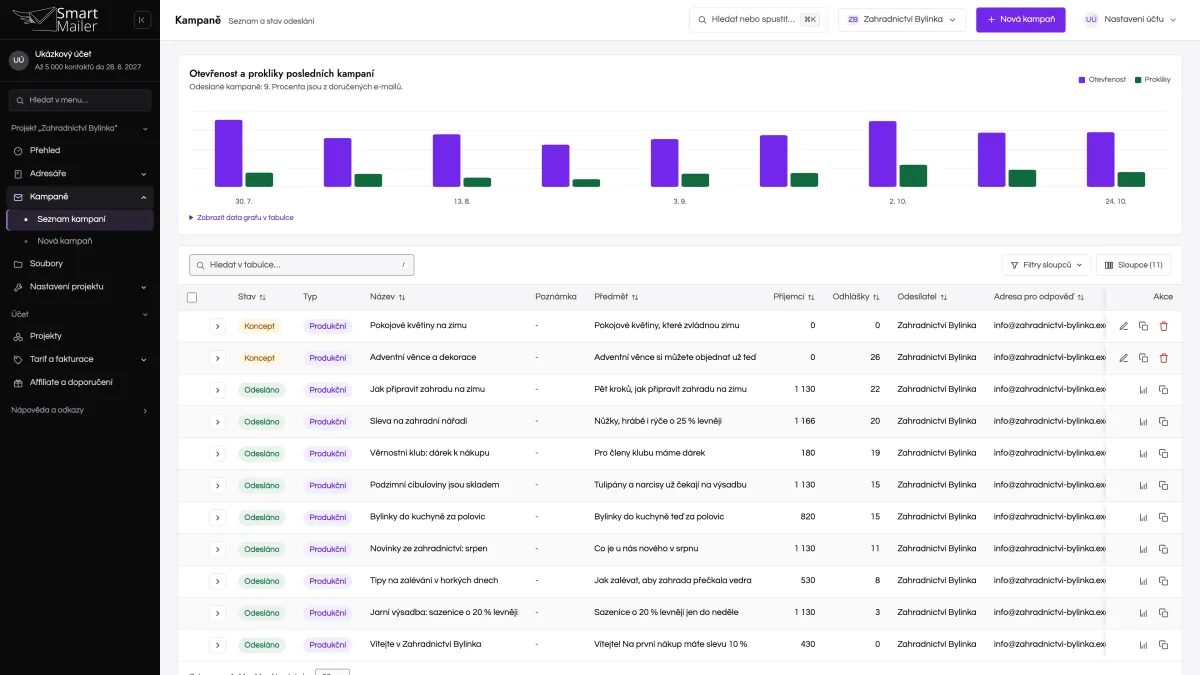Screen dimensions: 1200x675
Task: Tick the select-all checkbox in table header
Action: tap(192, 297)
